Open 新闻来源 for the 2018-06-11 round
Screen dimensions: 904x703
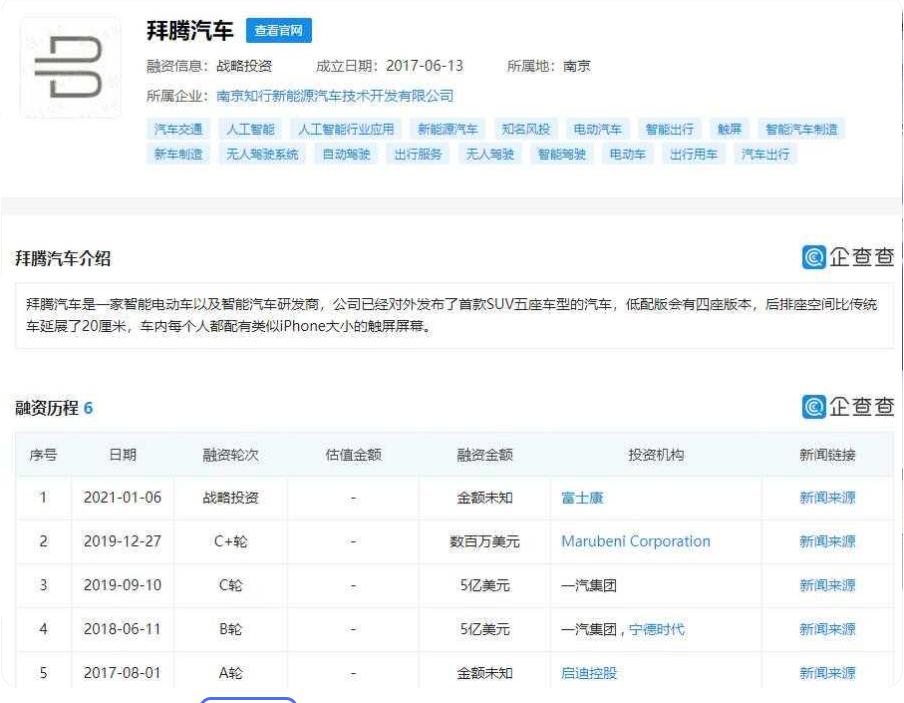pyautogui.click(x=827, y=629)
